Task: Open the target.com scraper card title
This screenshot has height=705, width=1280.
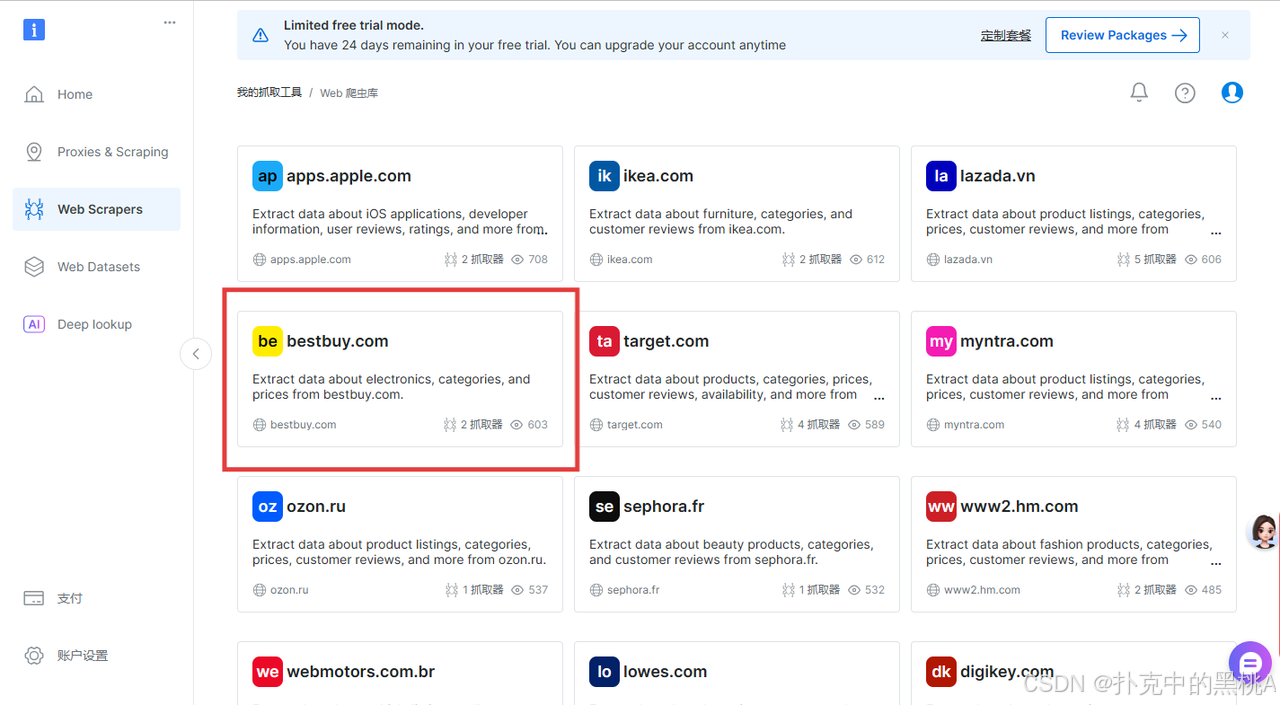Action: (x=666, y=341)
